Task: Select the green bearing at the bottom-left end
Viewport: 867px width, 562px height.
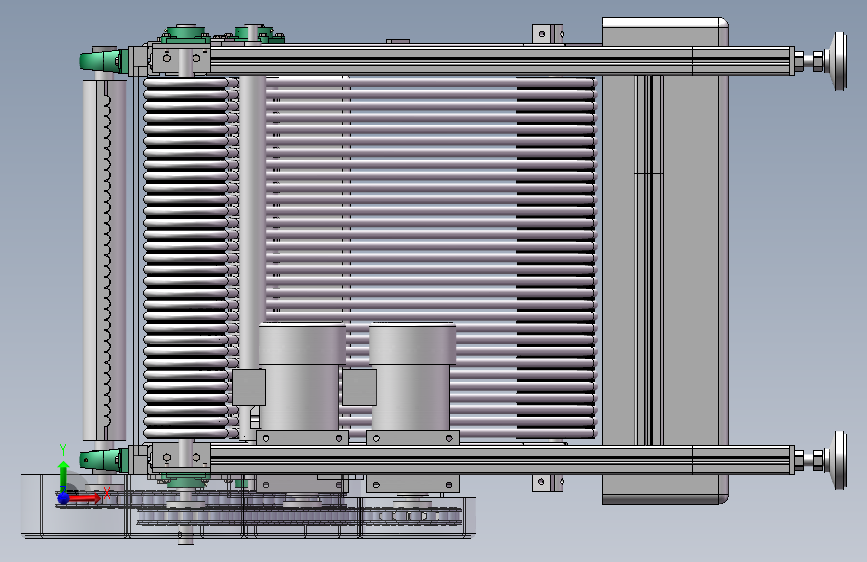Action: [x=104, y=460]
